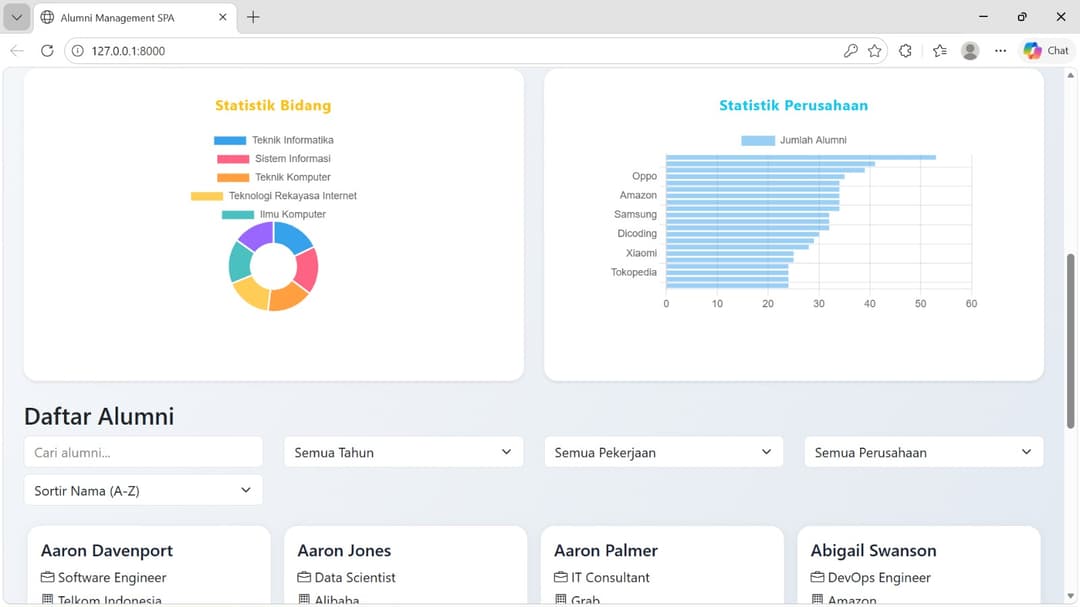Viewport: 1080px width, 607px height.
Task: Open the tab list chevron
Action: [x=17, y=17]
